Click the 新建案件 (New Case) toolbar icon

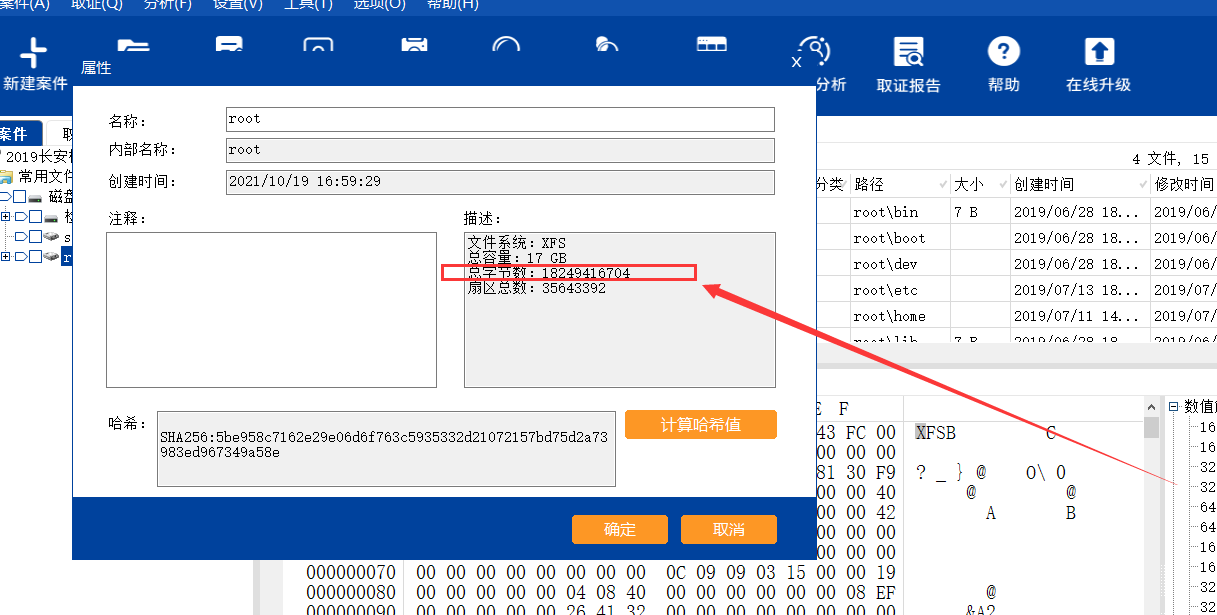[x=34, y=66]
